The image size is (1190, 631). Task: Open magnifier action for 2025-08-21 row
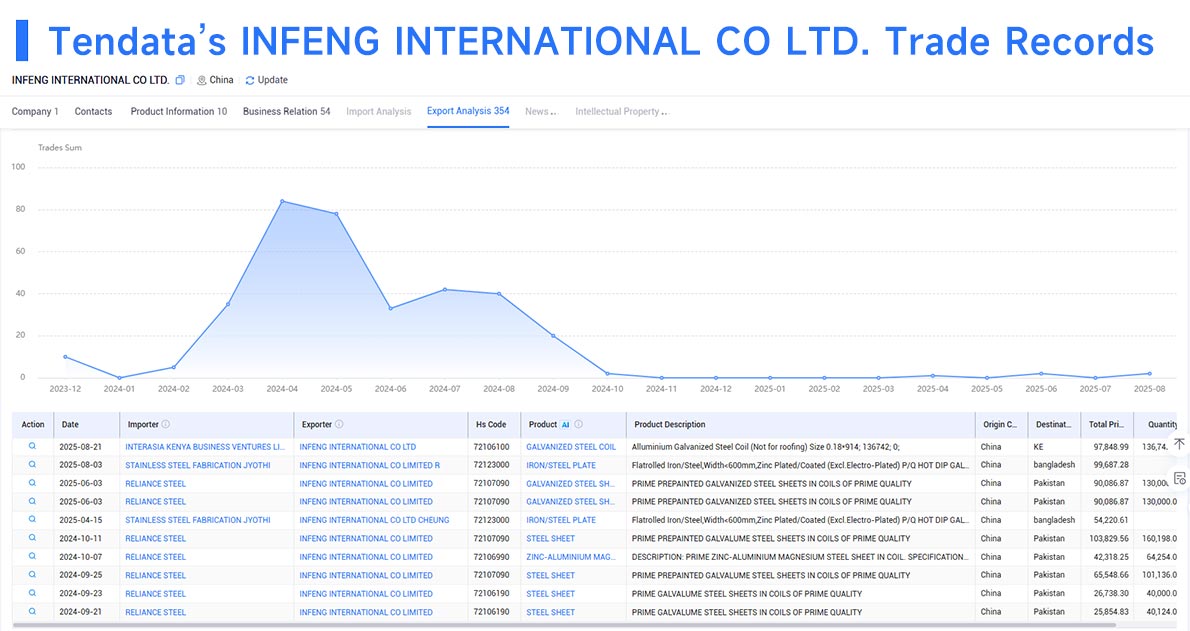(33, 446)
